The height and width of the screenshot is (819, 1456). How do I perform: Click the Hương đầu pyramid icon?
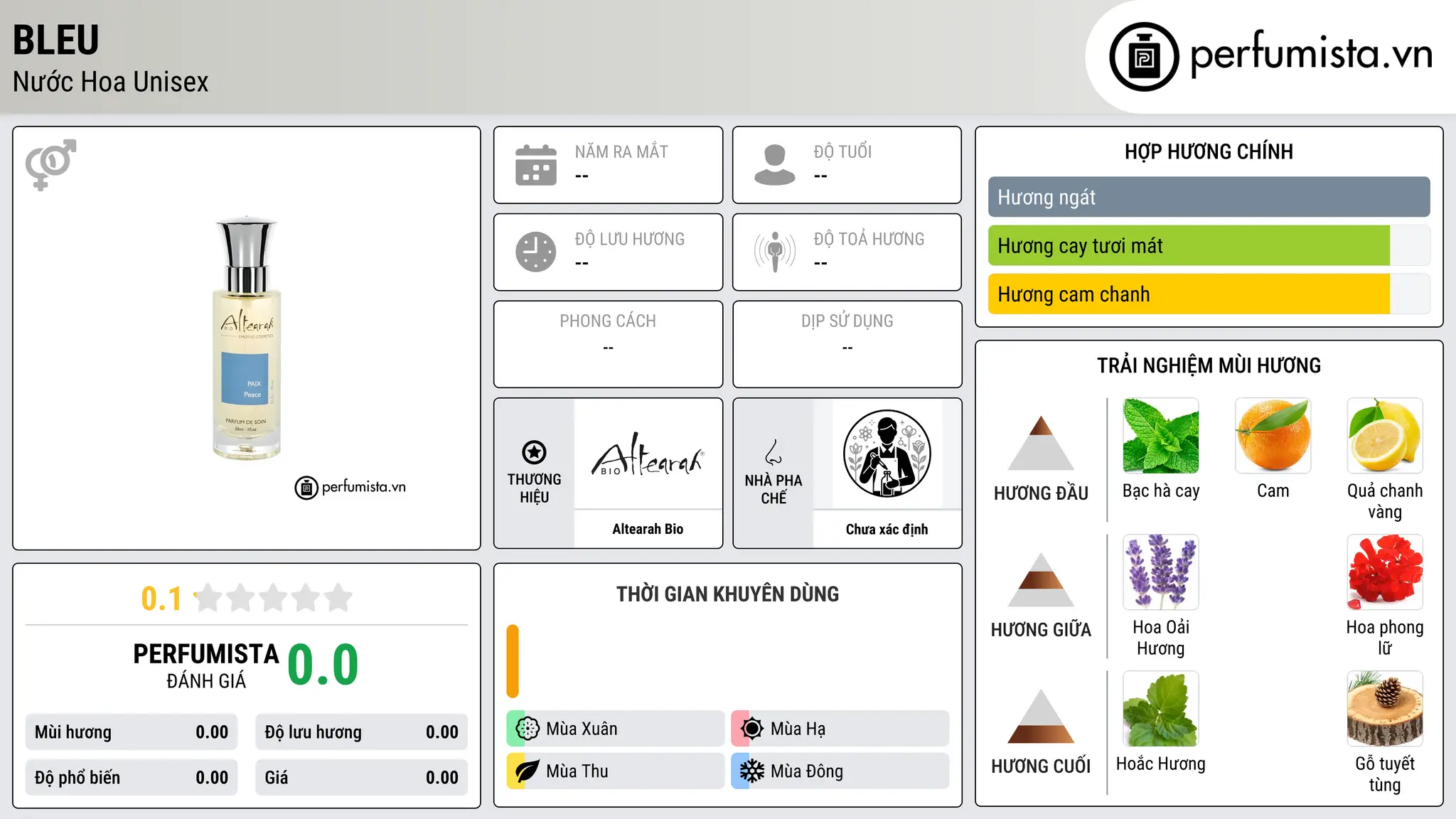click(1041, 443)
